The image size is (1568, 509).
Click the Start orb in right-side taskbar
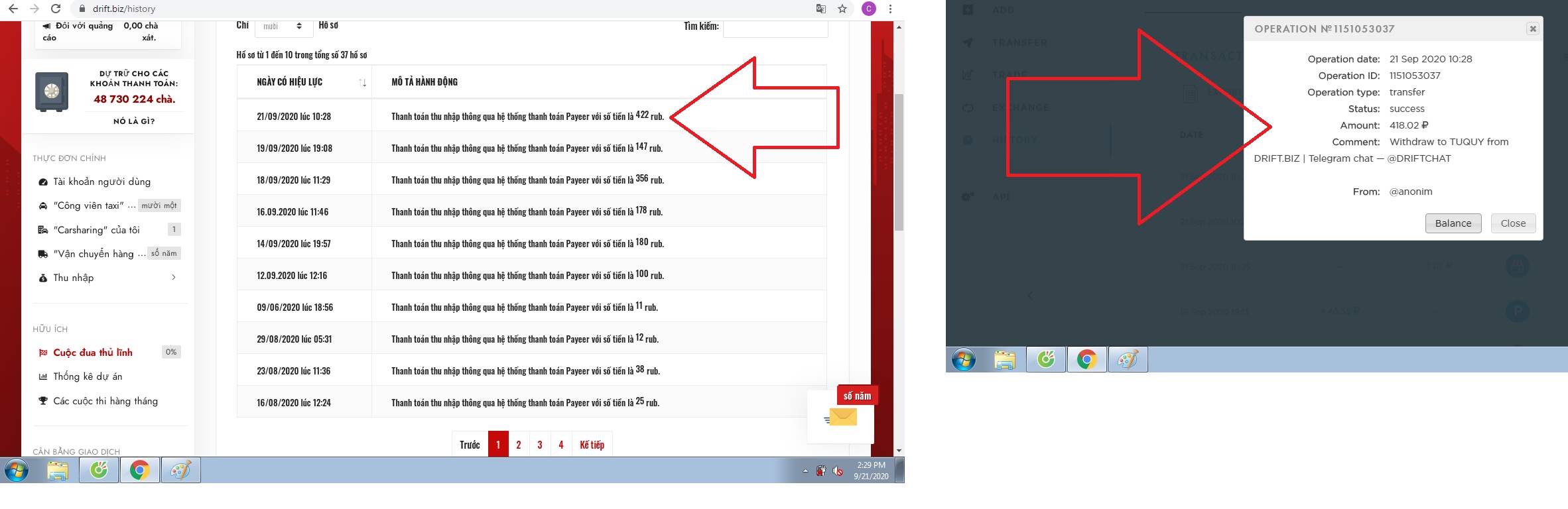click(963, 360)
